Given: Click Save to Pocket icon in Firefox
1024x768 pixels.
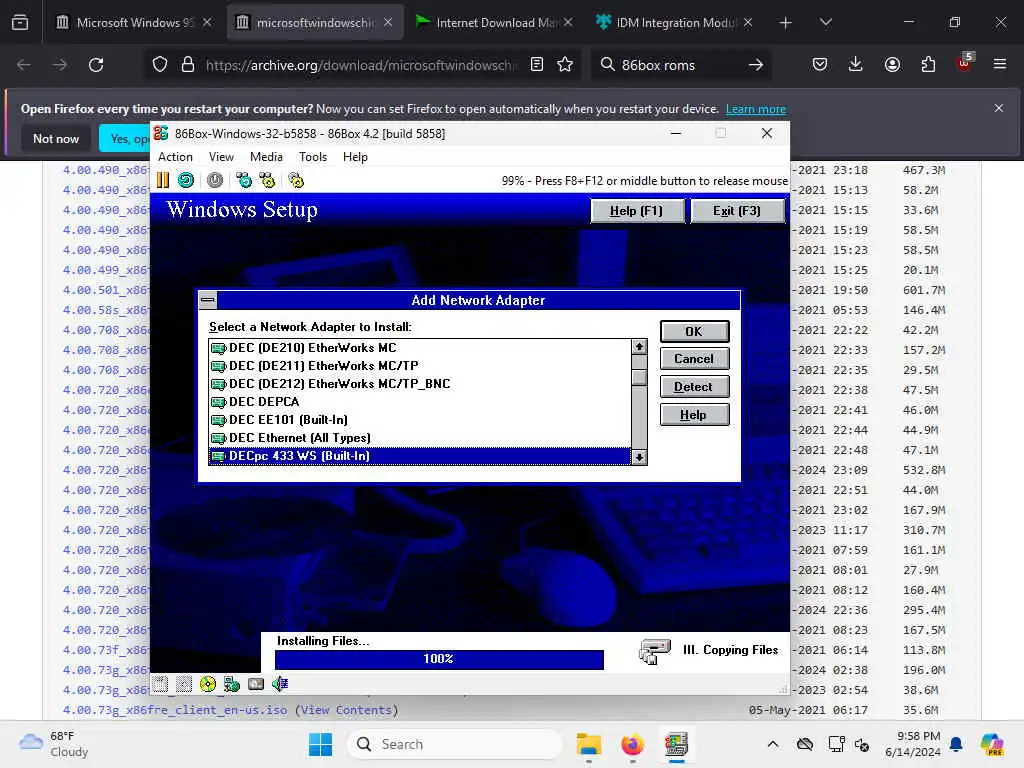Looking at the screenshot, I should click(820, 65).
